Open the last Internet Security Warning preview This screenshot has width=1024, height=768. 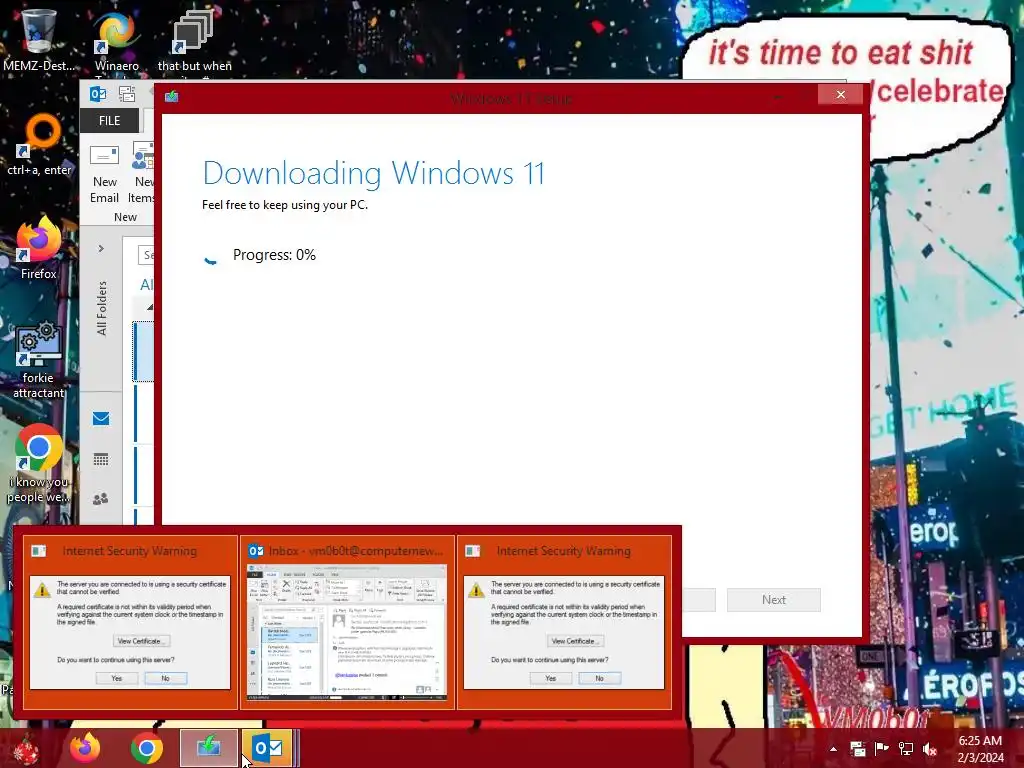pyautogui.click(x=564, y=622)
